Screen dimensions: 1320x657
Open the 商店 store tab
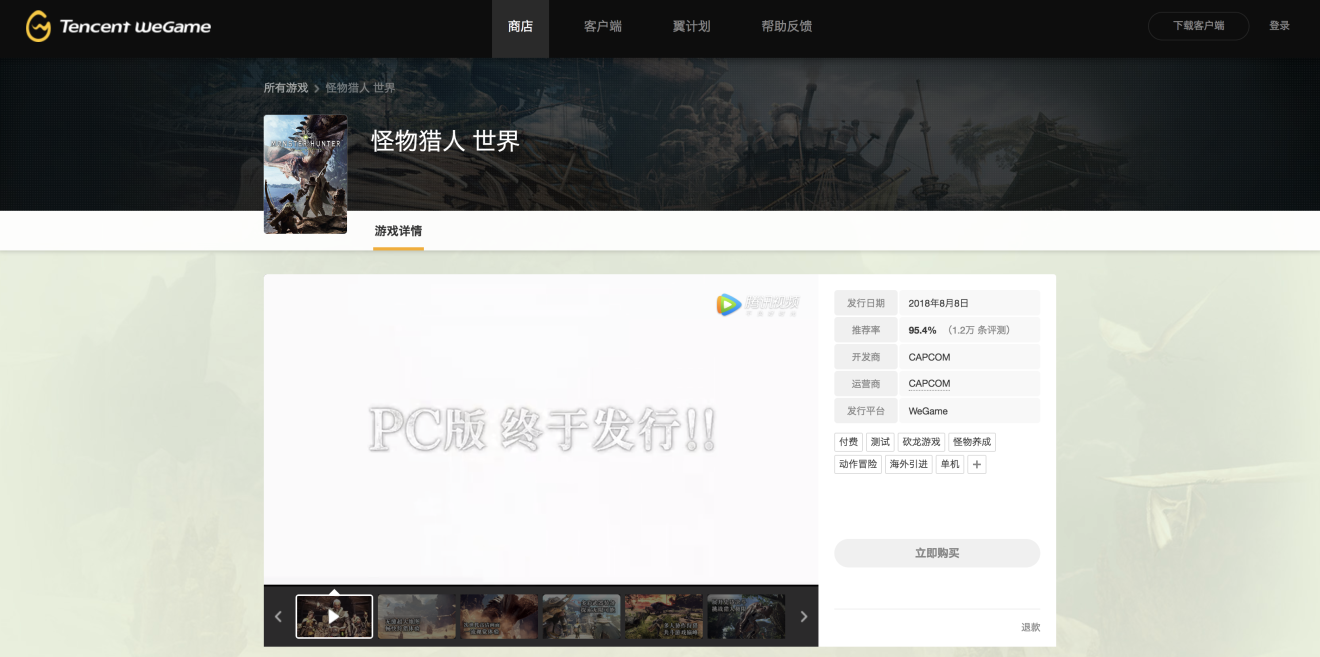click(520, 27)
